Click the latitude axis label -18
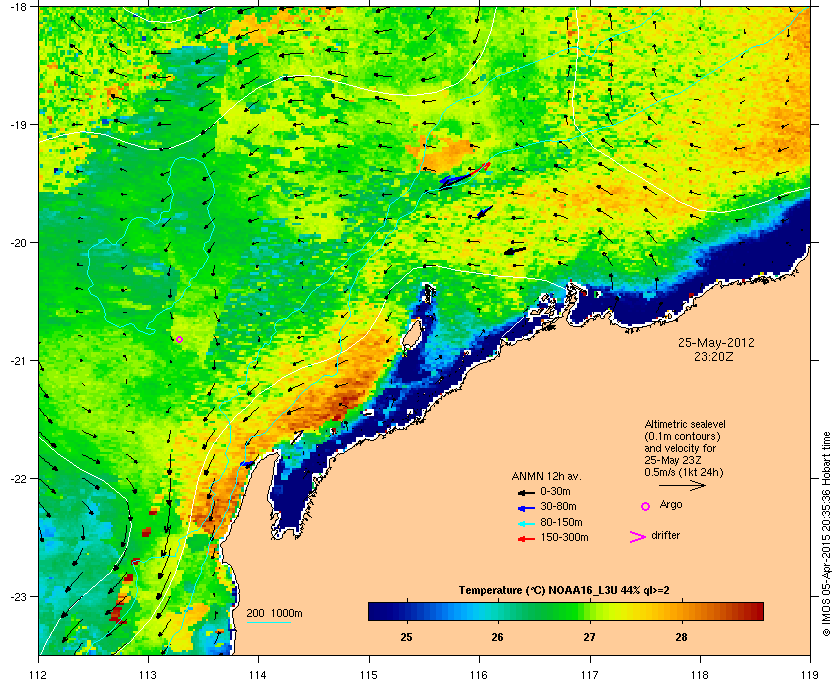This screenshot has width=840, height=680. tap(18, 7)
